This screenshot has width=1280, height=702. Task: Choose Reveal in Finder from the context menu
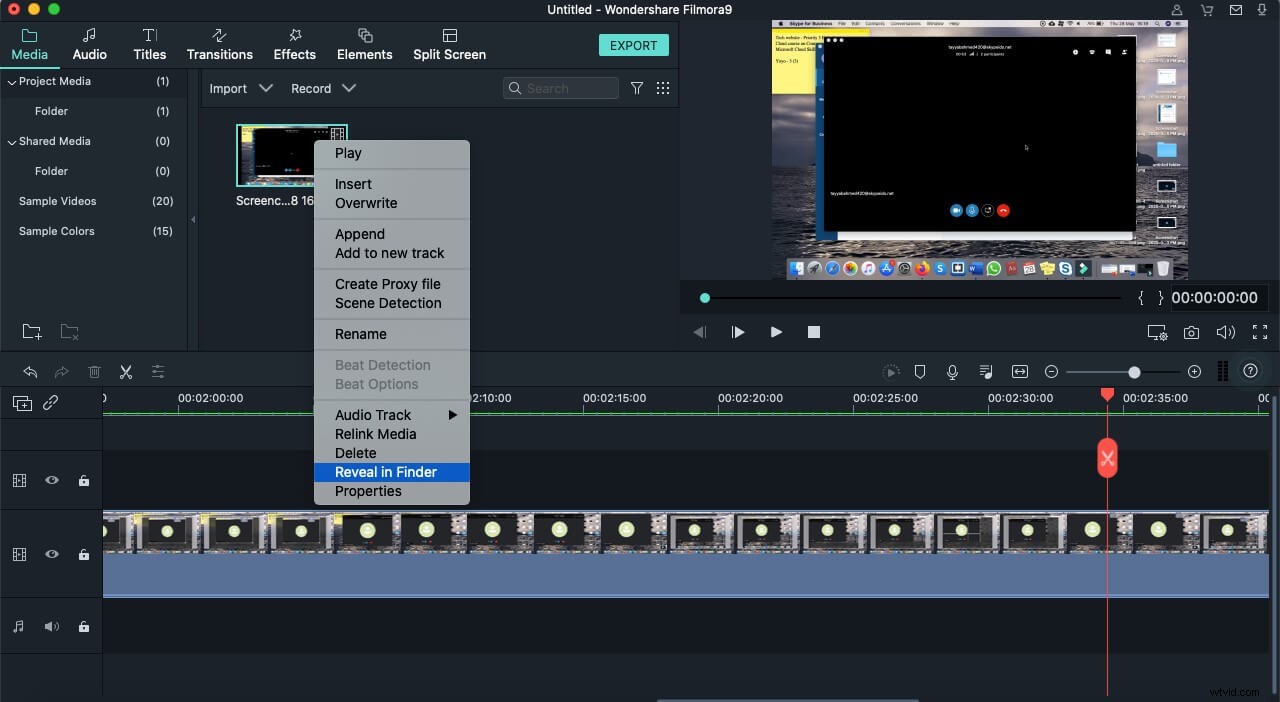pos(386,471)
